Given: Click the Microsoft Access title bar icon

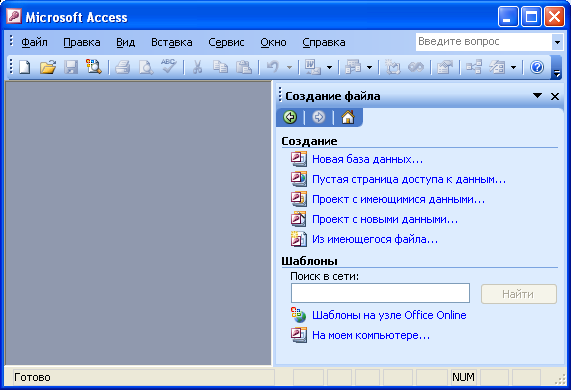Looking at the screenshot, I should pyautogui.click(x=14, y=16).
